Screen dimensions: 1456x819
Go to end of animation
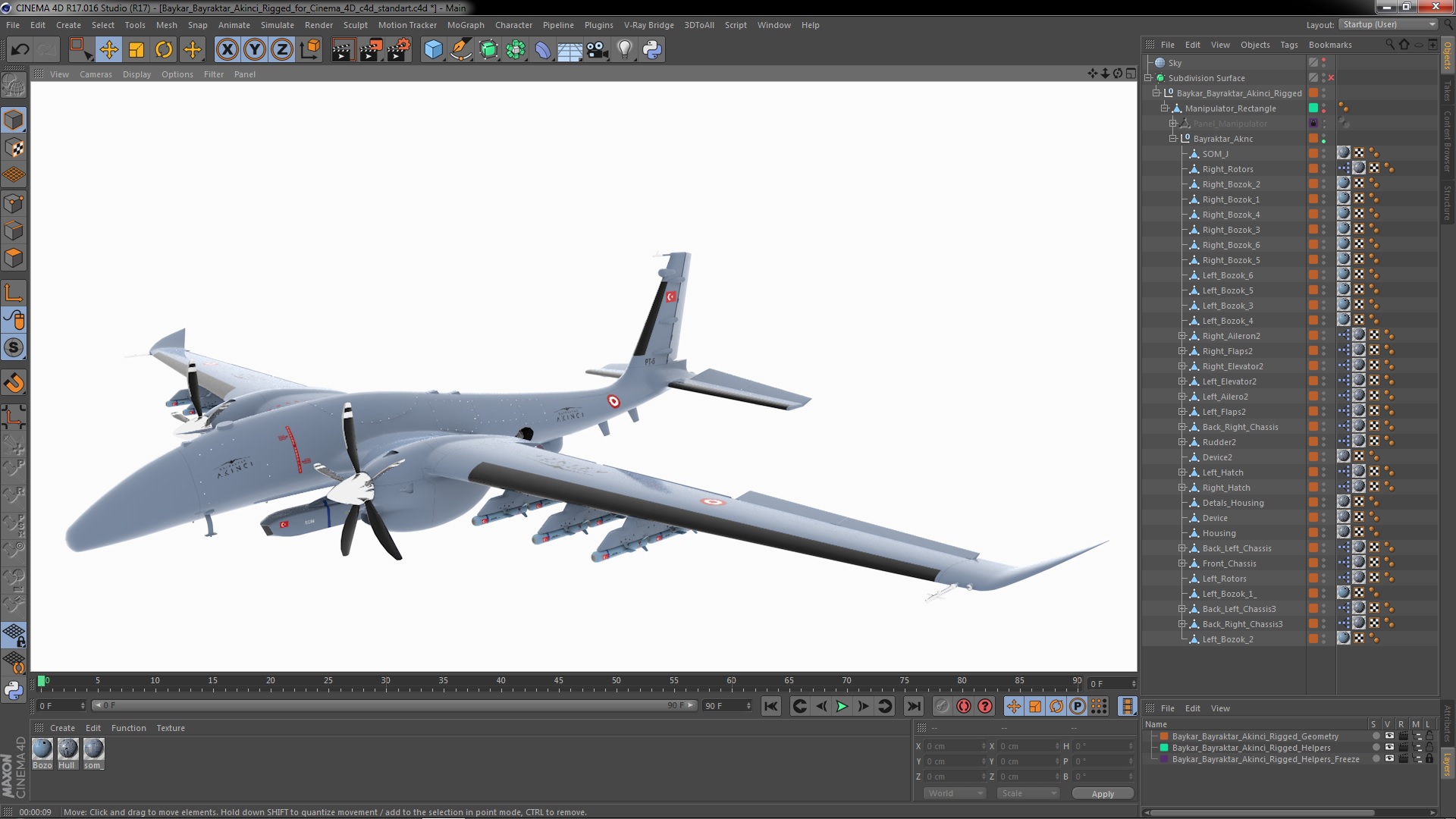(914, 707)
